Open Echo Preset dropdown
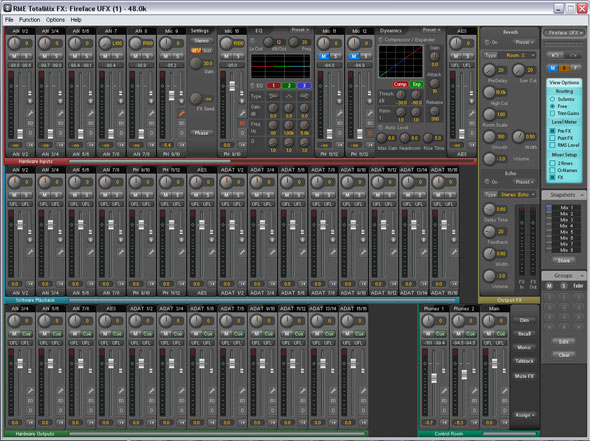590x441 pixels. tap(525, 182)
